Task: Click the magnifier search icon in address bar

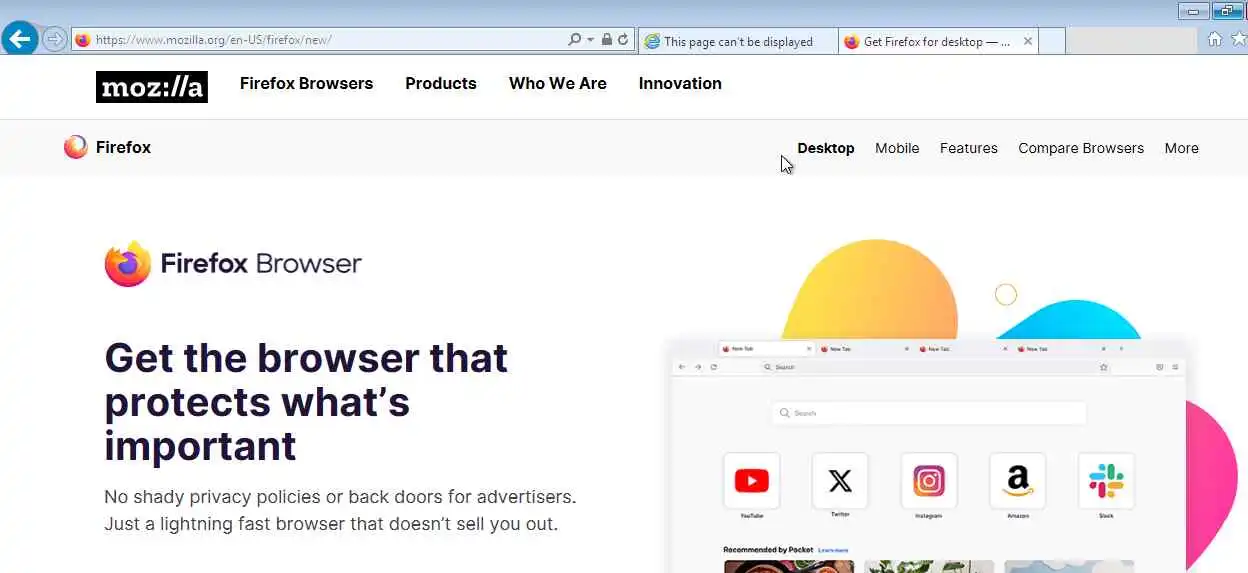Action: tap(574, 40)
